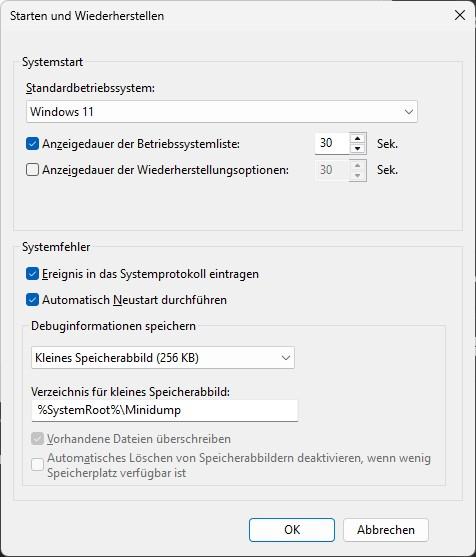Click the Wiederherstellungsoptionen down spinner arrow
This screenshot has height=557, width=476.
[x=358, y=175]
